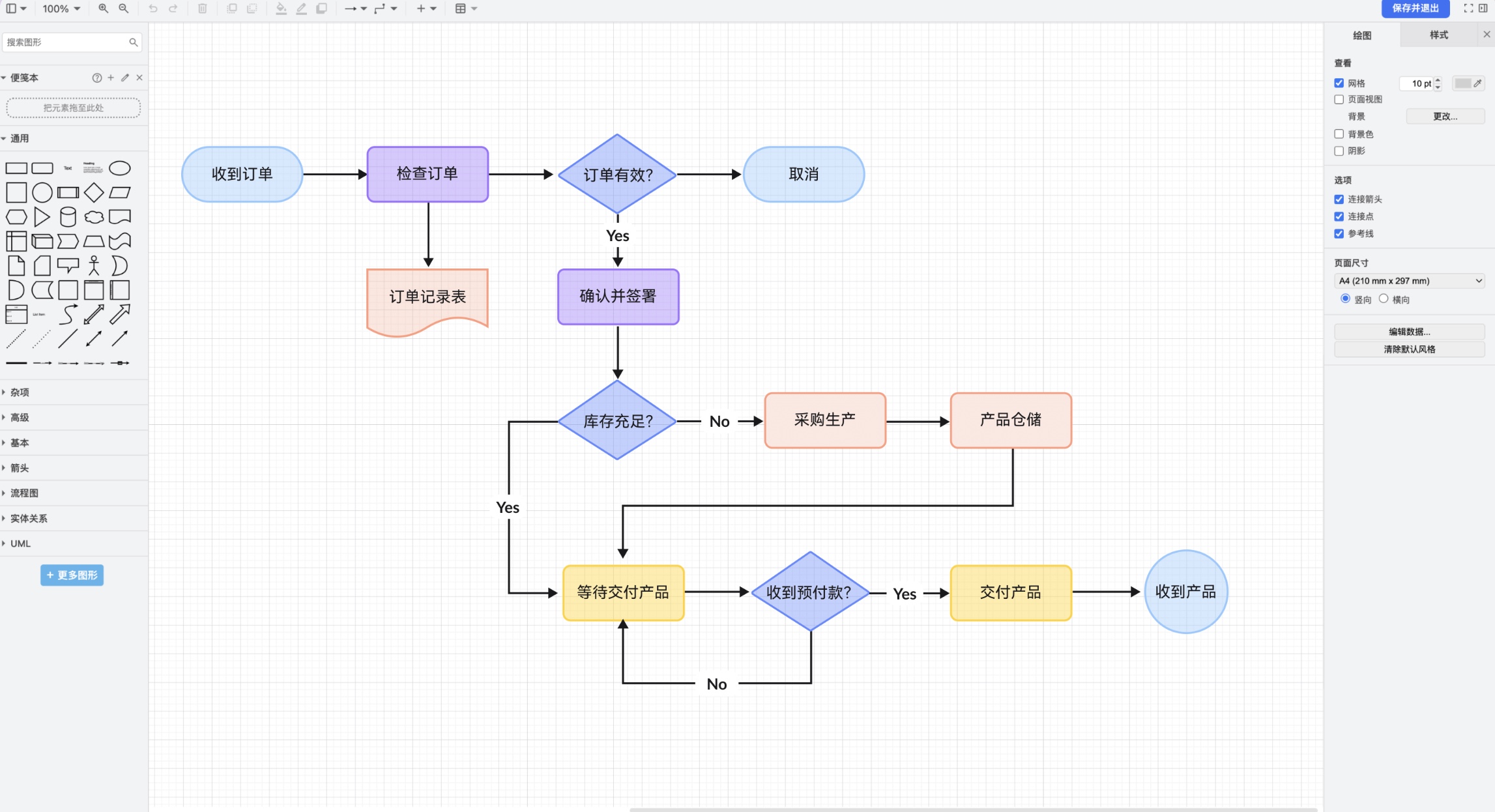Image resolution: width=1495 pixels, height=812 pixels.
Task: Click the scratchpad edit pencil icon
Action: tap(125, 78)
